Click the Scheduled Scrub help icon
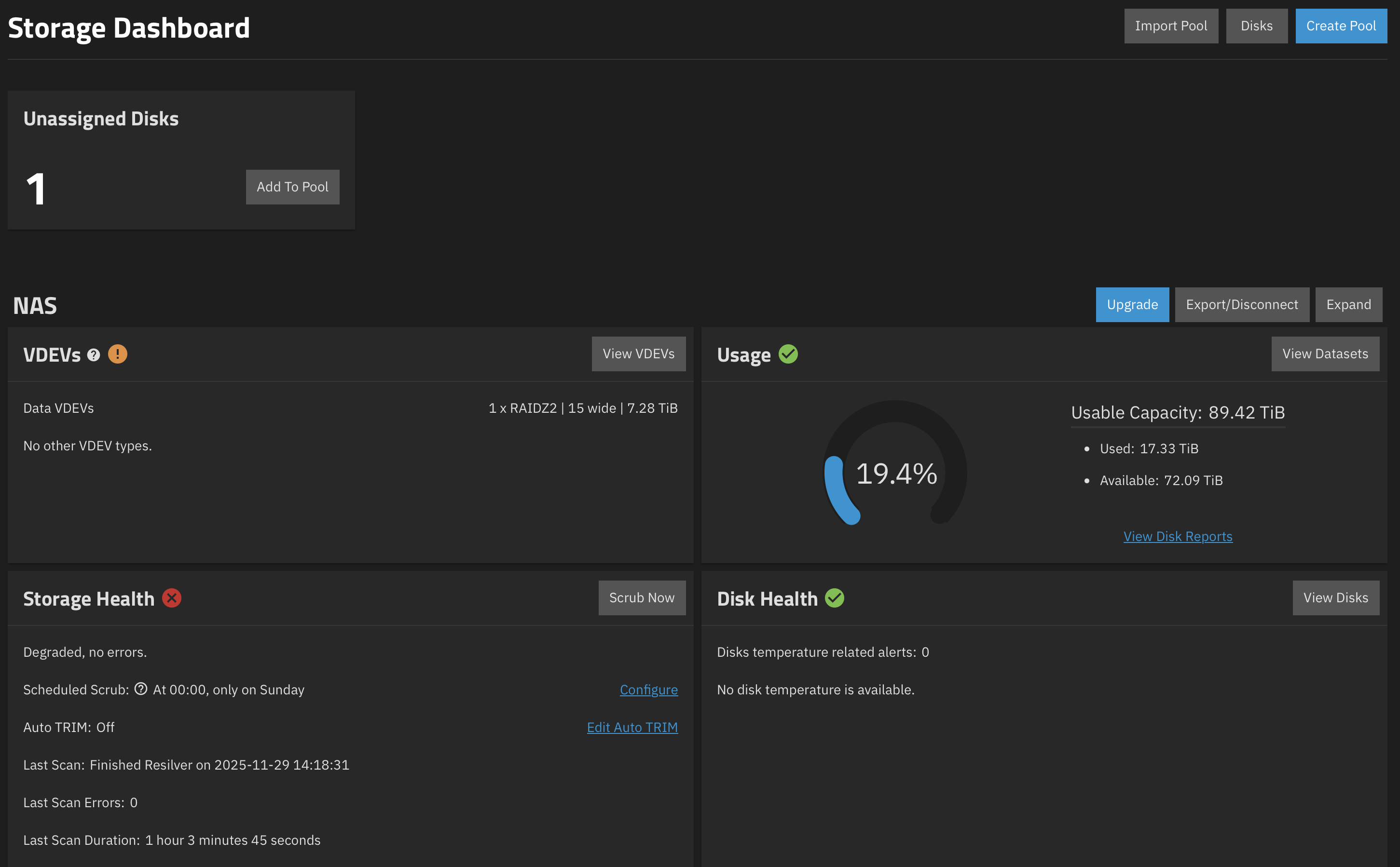Image resolution: width=1400 pixels, height=867 pixels. 140,689
